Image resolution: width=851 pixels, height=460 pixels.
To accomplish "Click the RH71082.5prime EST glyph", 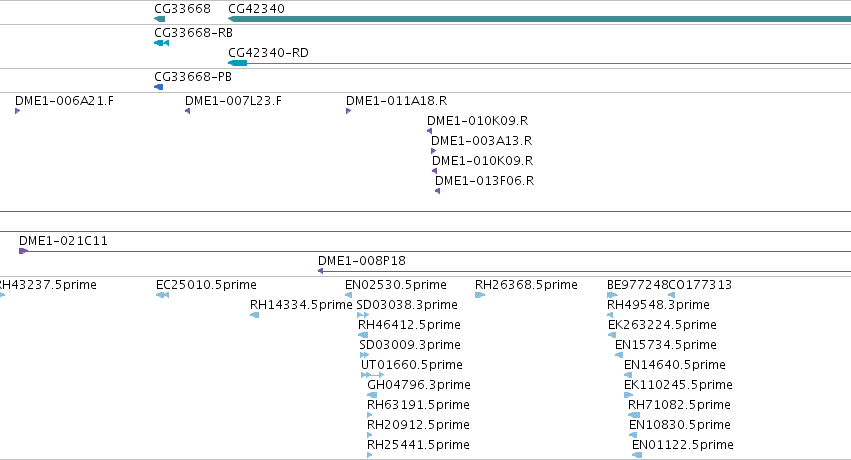I will click(634, 415).
